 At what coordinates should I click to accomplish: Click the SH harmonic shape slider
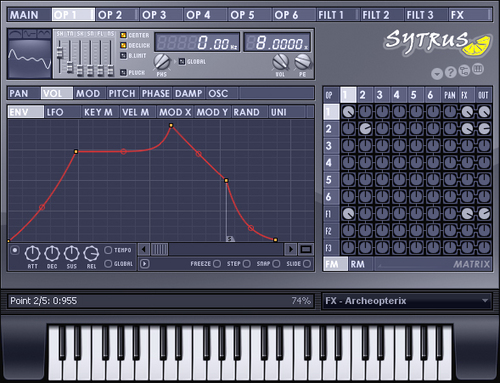point(60,52)
